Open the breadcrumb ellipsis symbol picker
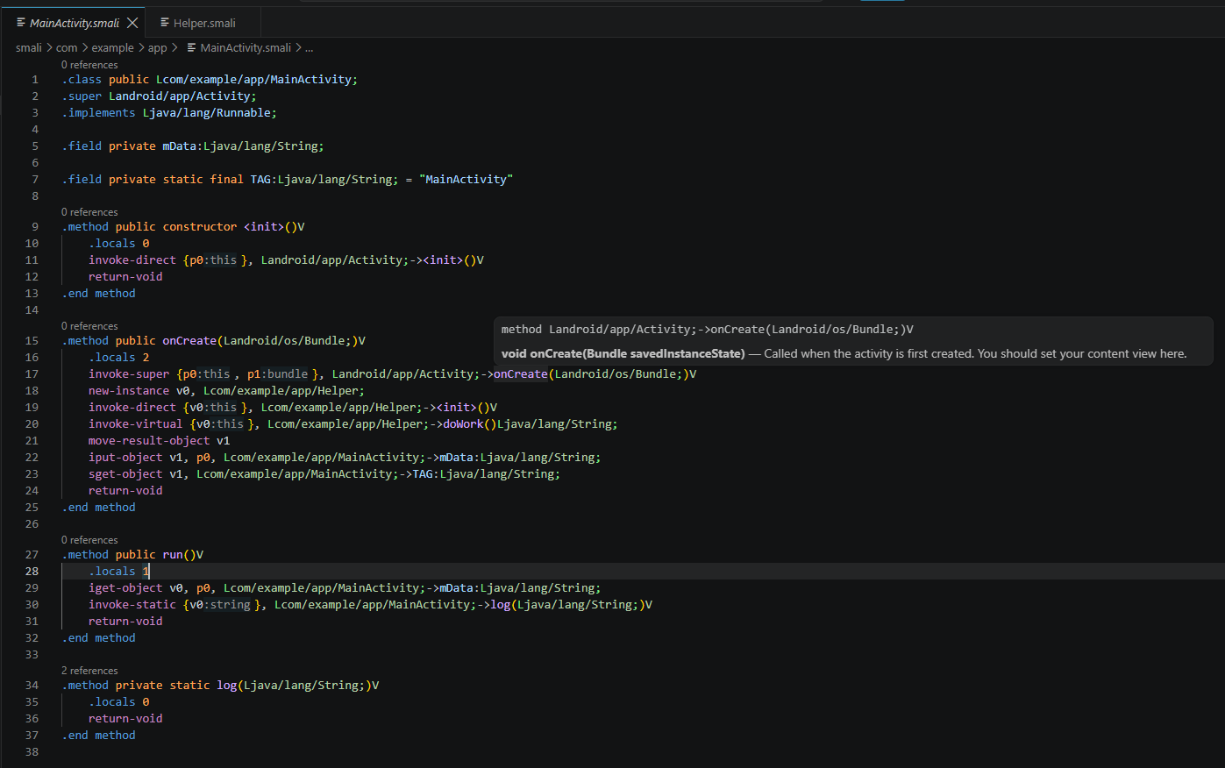The width and height of the screenshot is (1225, 768). pyautogui.click(x=309, y=47)
